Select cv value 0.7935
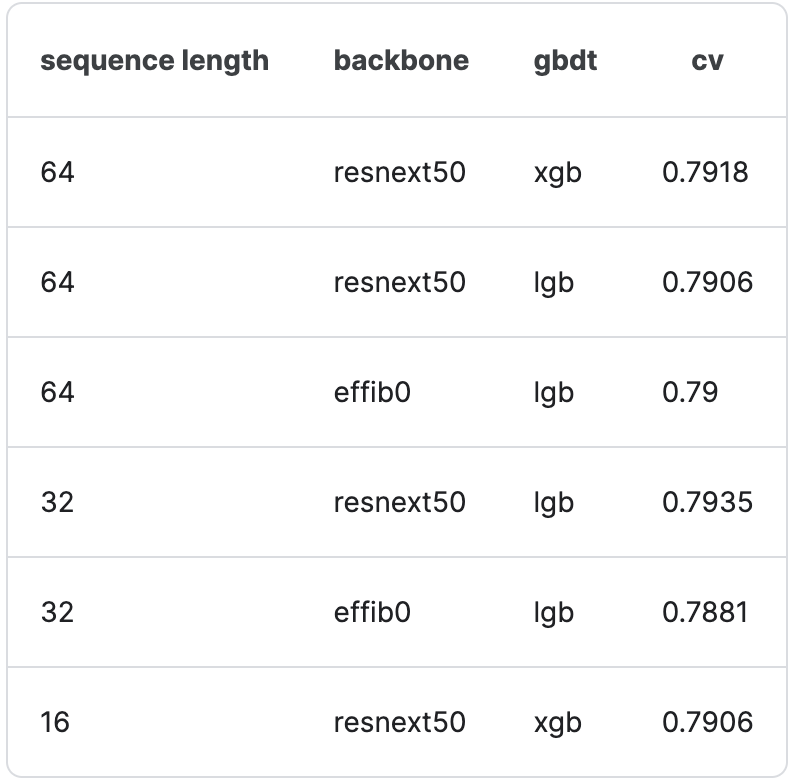The width and height of the screenshot is (804, 782). (x=707, y=502)
